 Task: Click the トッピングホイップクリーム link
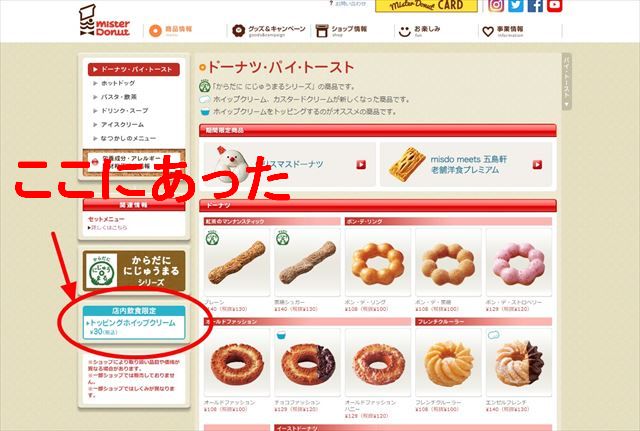pyautogui.click(x=131, y=323)
